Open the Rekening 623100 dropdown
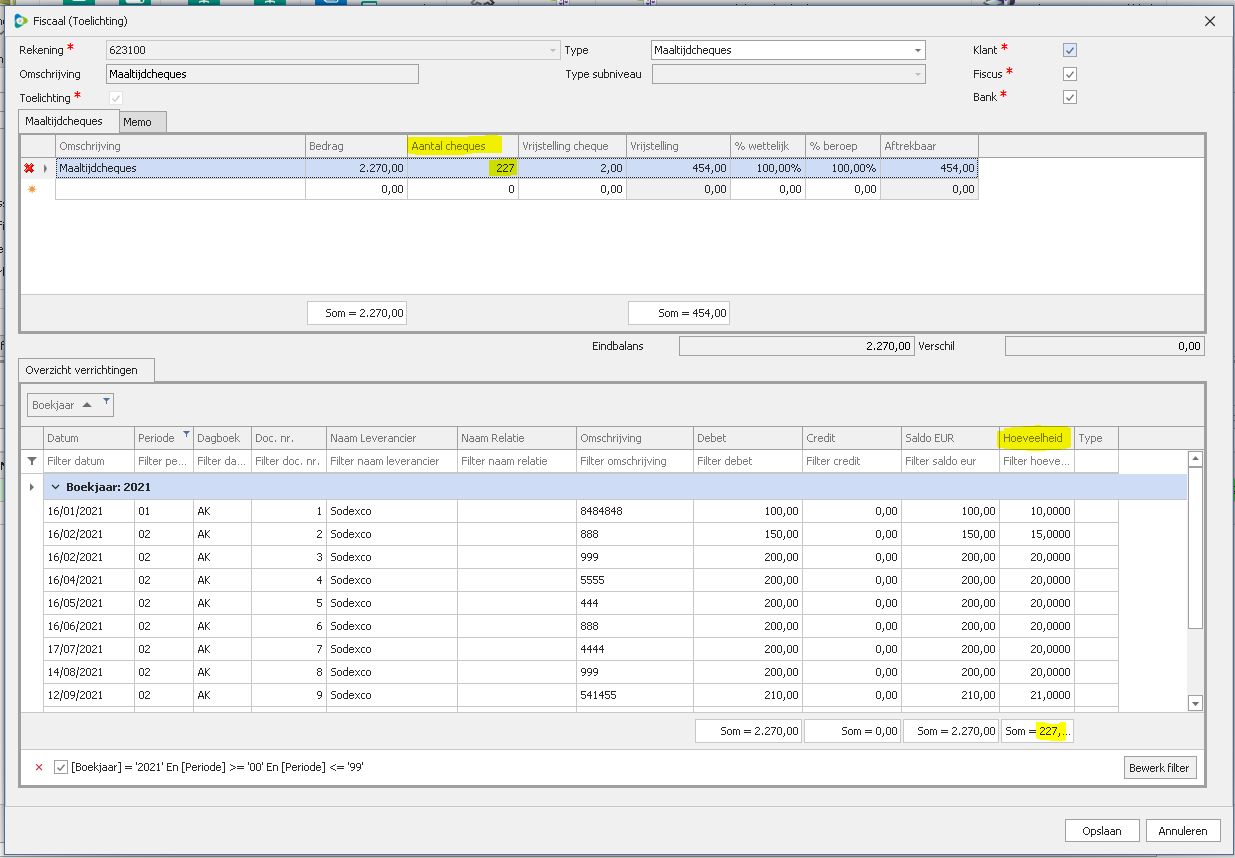 [552, 50]
